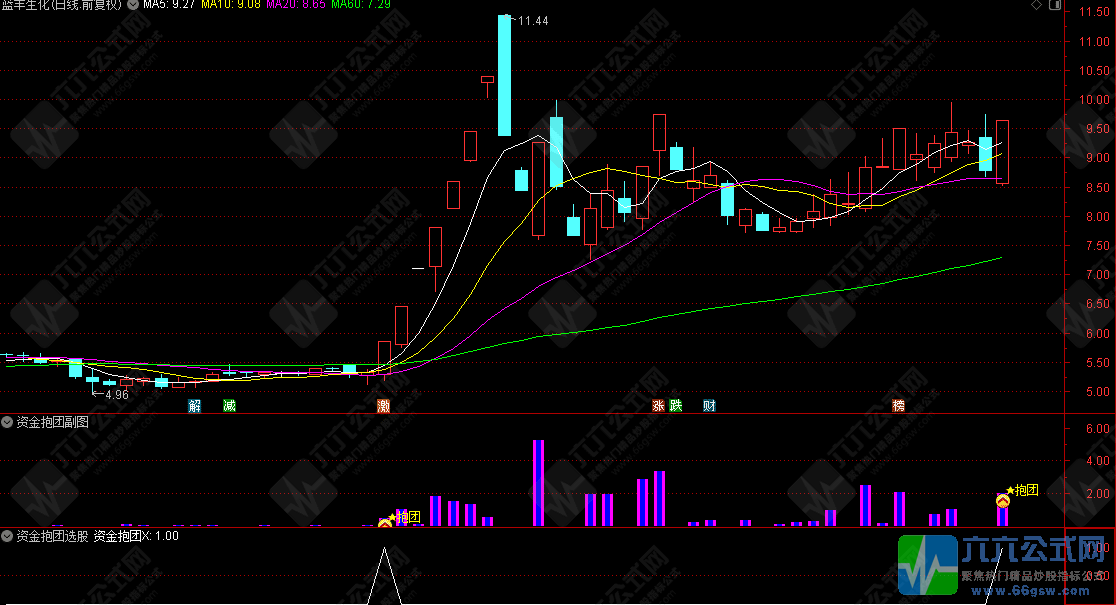Screen dimensions: 1116x605
Task: Click the rightmost 抱团 signal arrow icon
Action: (x=1002, y=500)
